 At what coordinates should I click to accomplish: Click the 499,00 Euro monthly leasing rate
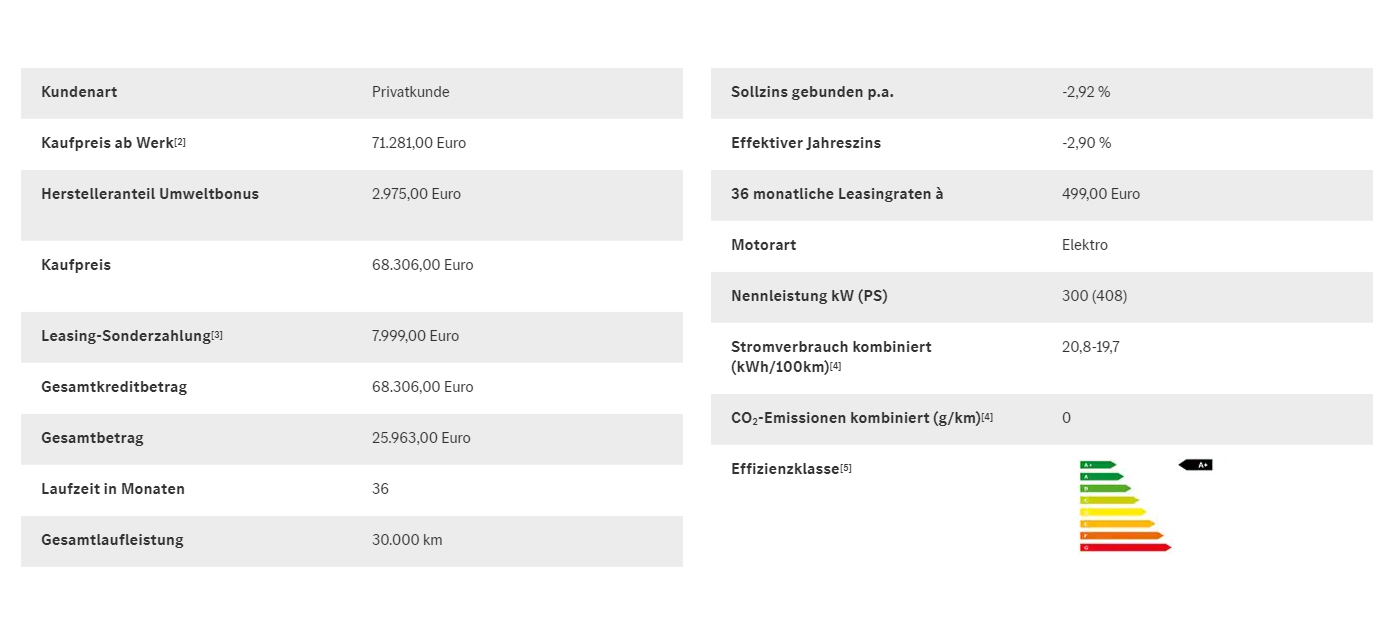pyautogui.click(x=1100, y=194)
